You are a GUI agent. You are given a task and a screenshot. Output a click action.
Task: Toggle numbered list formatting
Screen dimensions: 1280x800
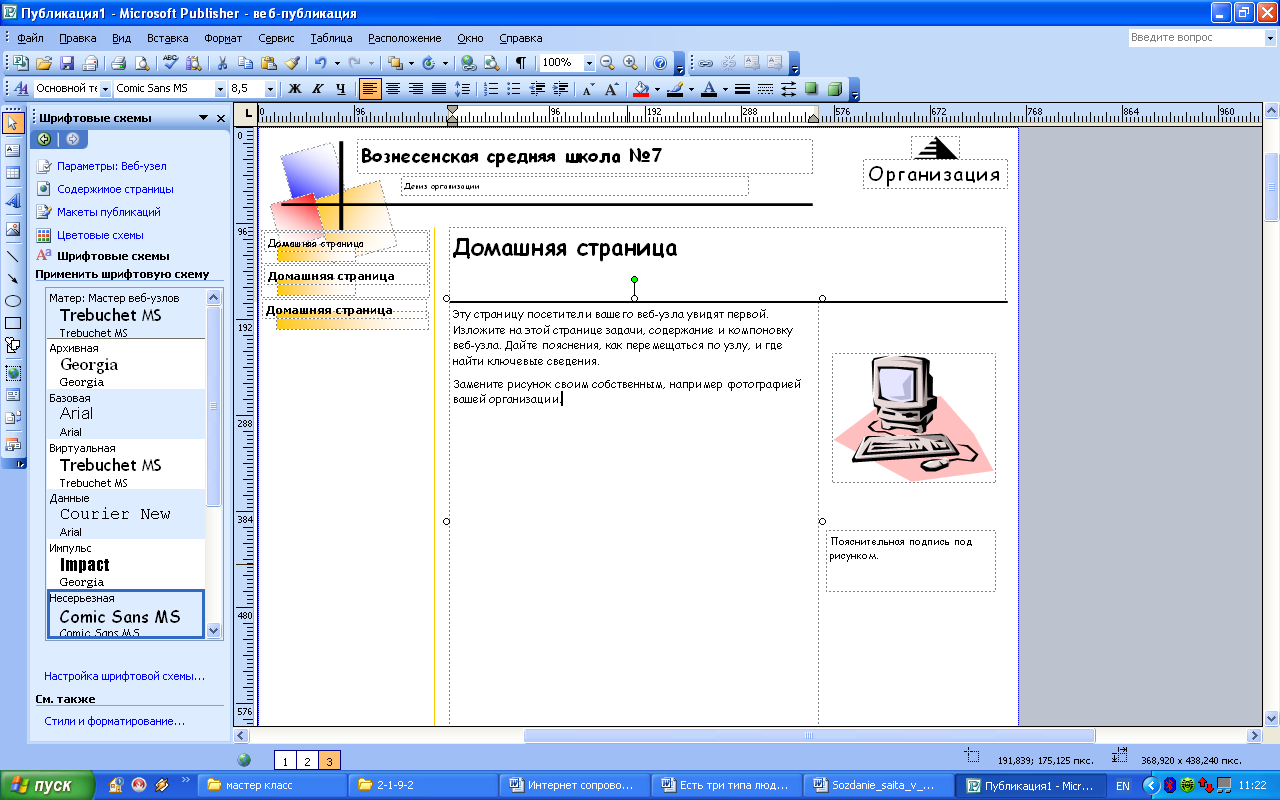[x=491, y=89]
